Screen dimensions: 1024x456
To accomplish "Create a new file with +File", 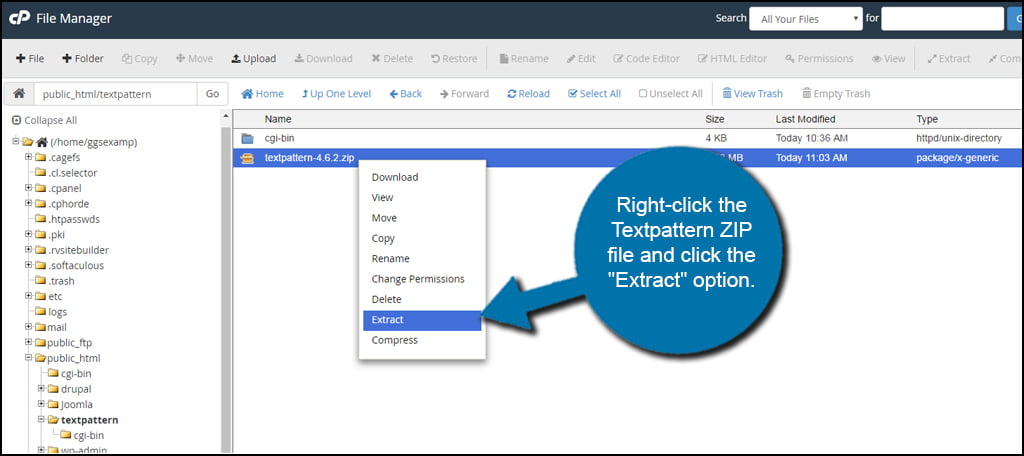I will (30, 59).
